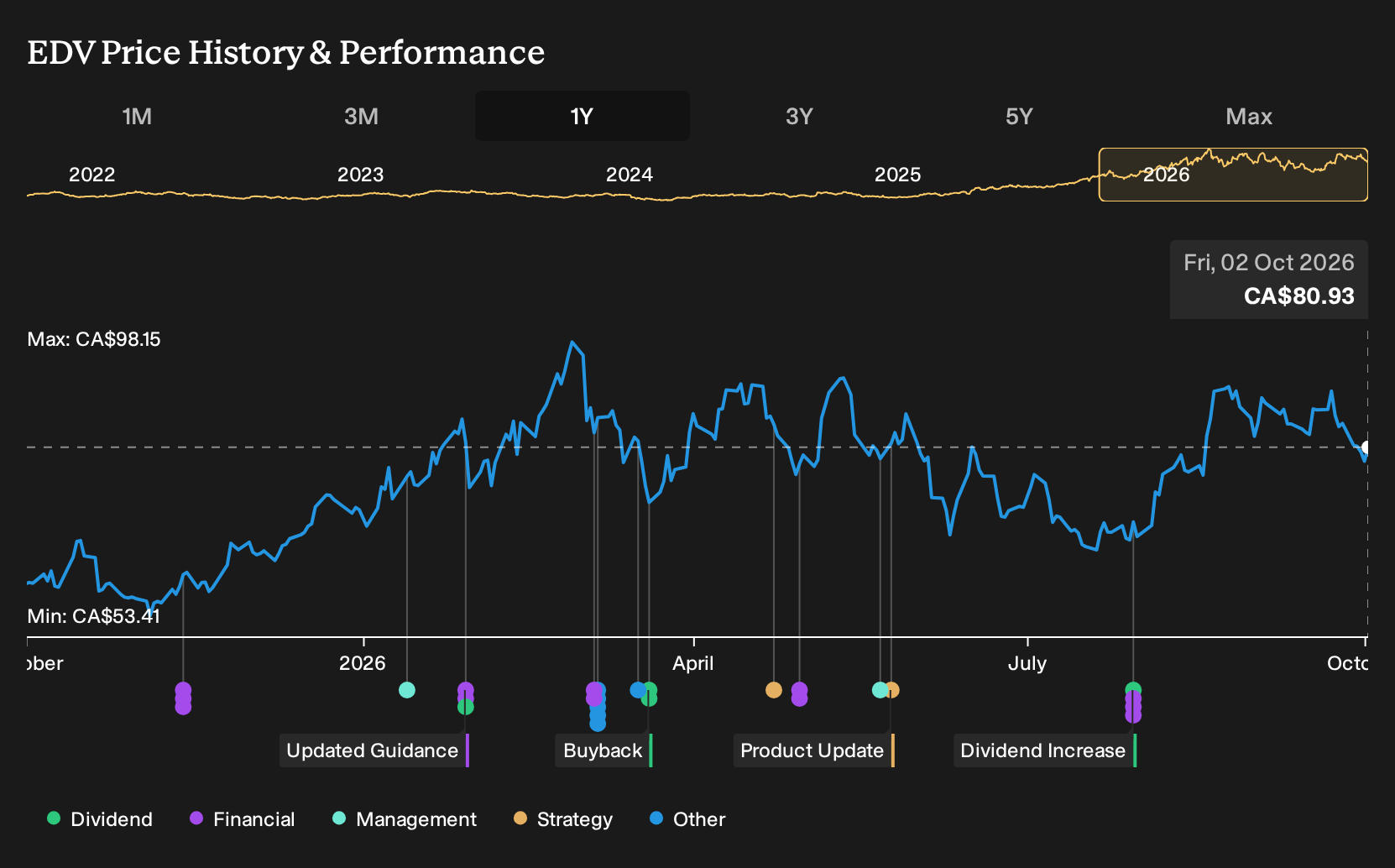Select the orange Strategy dot just right of April

coord(774,690)
